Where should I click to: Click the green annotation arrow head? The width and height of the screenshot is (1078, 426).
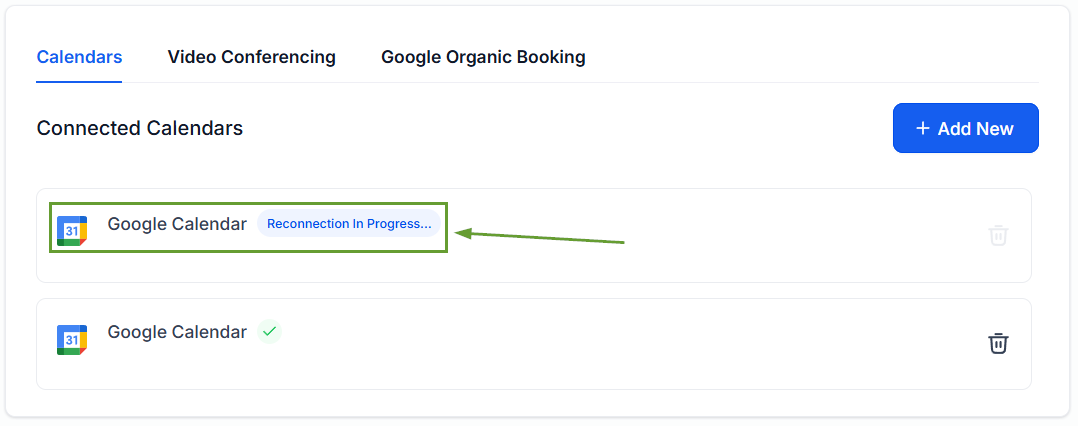point(463,234)
